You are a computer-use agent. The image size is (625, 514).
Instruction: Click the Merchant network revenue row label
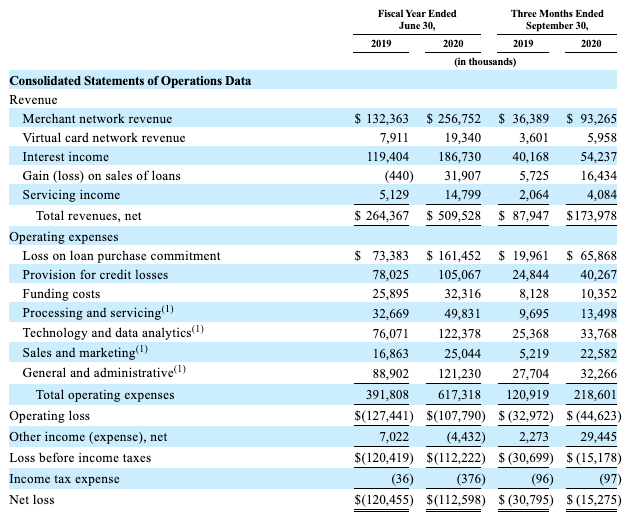[x=97, y=119]
